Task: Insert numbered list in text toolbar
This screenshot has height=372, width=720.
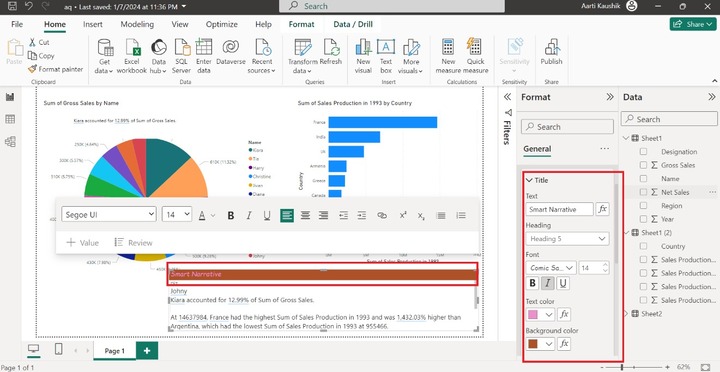Action: click(x=461, y=215)
